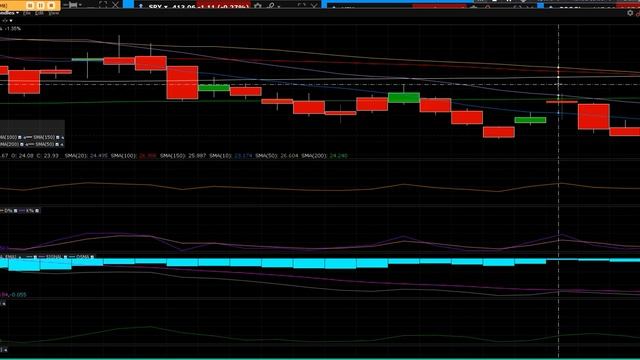
Task: Click the arrow after the SMA(50) legend entry
Action: pos(62,144)
